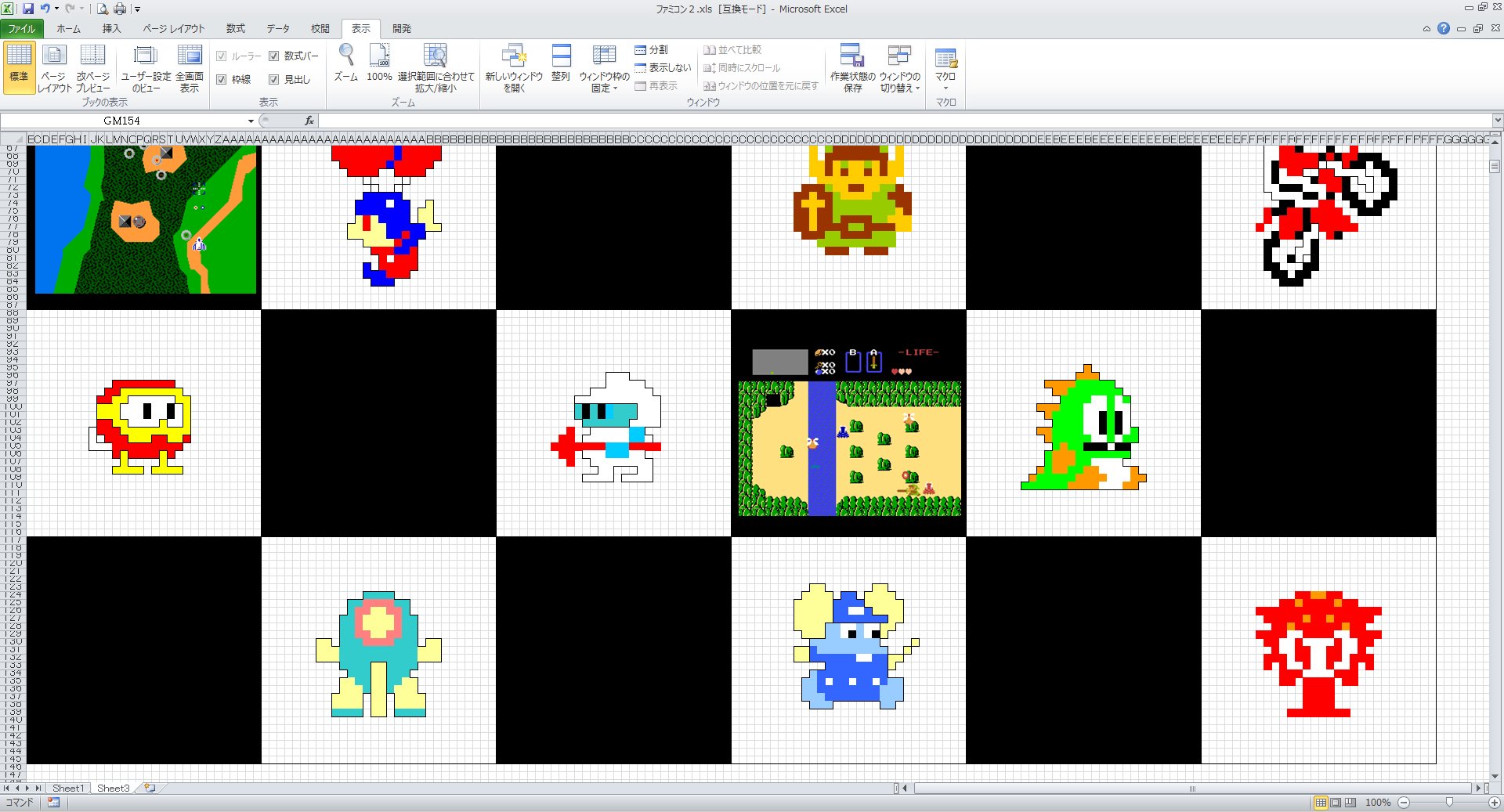Expand the formula bar with right-edge arrow

(x=1497, y=121)
